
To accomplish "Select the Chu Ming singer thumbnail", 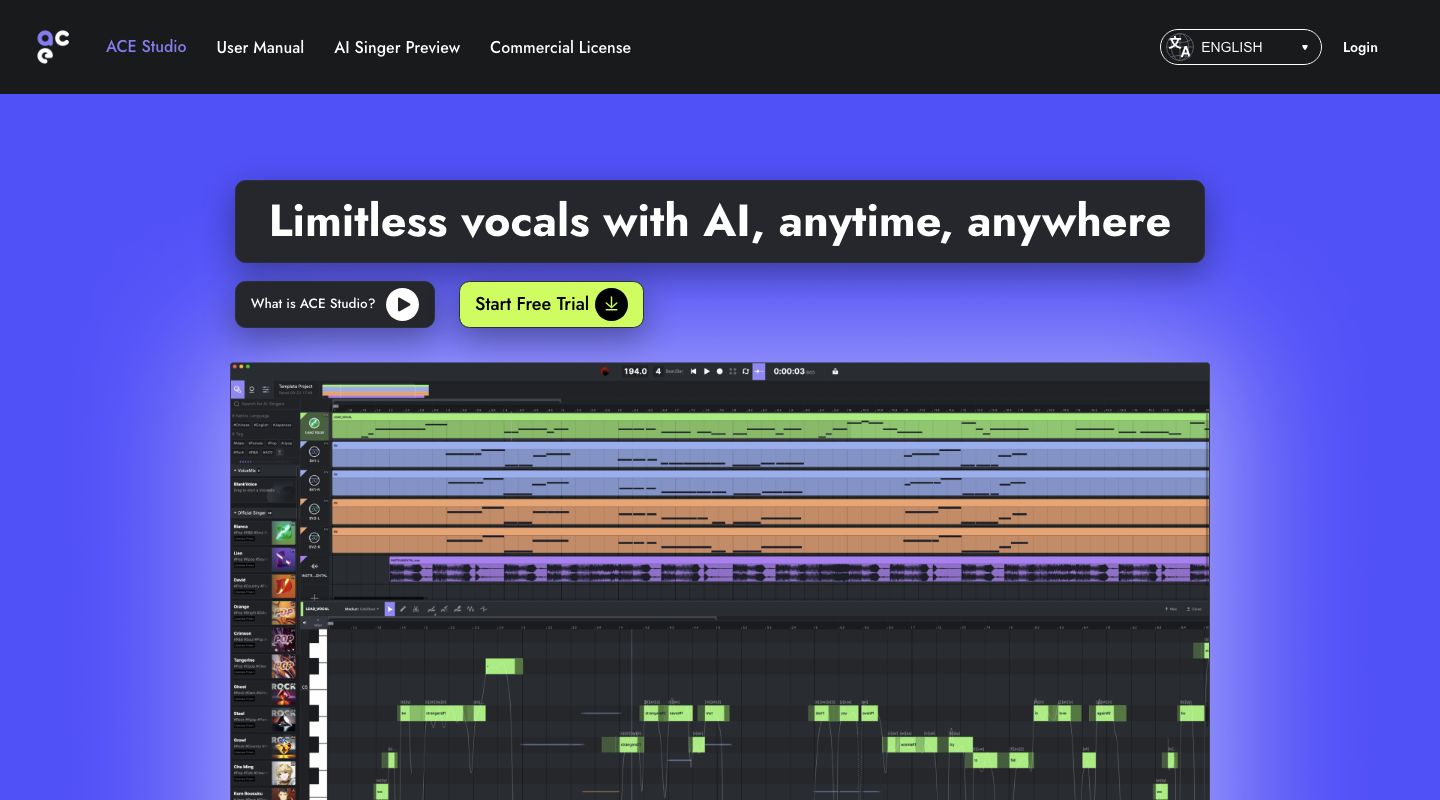I will point(284,774).
